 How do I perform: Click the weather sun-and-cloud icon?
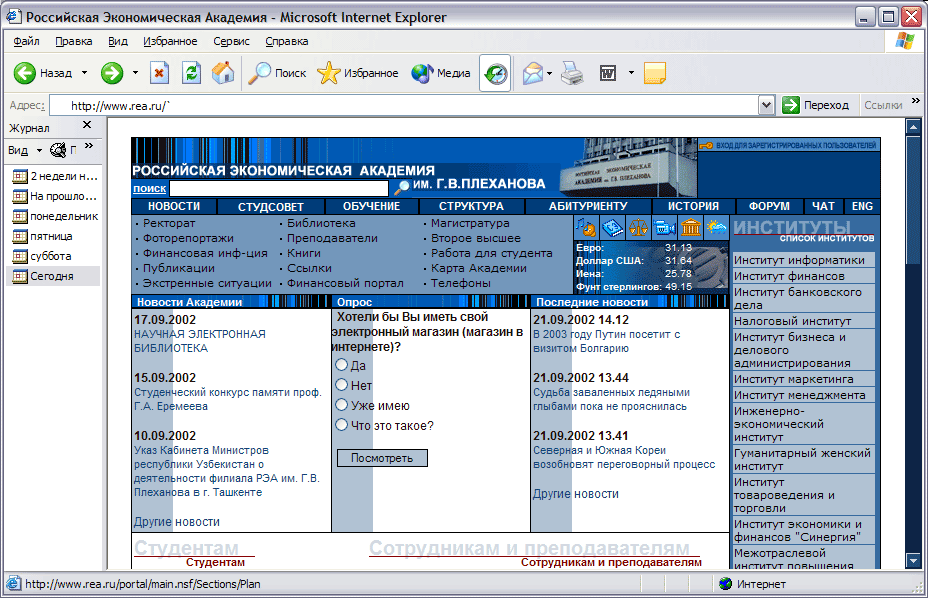coord(716,227)
